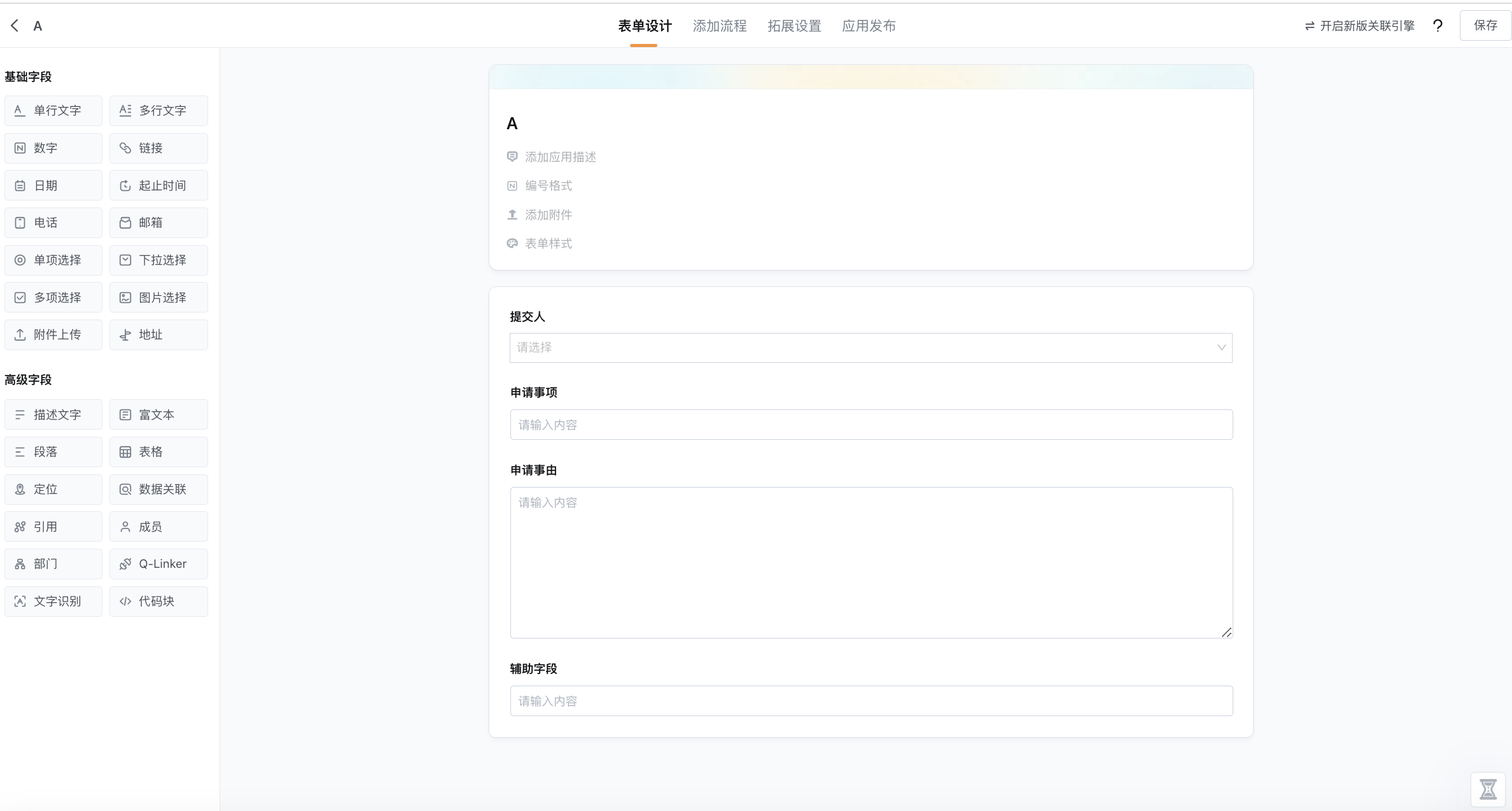Click the 保存 button
1512x811 pixels.
click(1485, 25)
